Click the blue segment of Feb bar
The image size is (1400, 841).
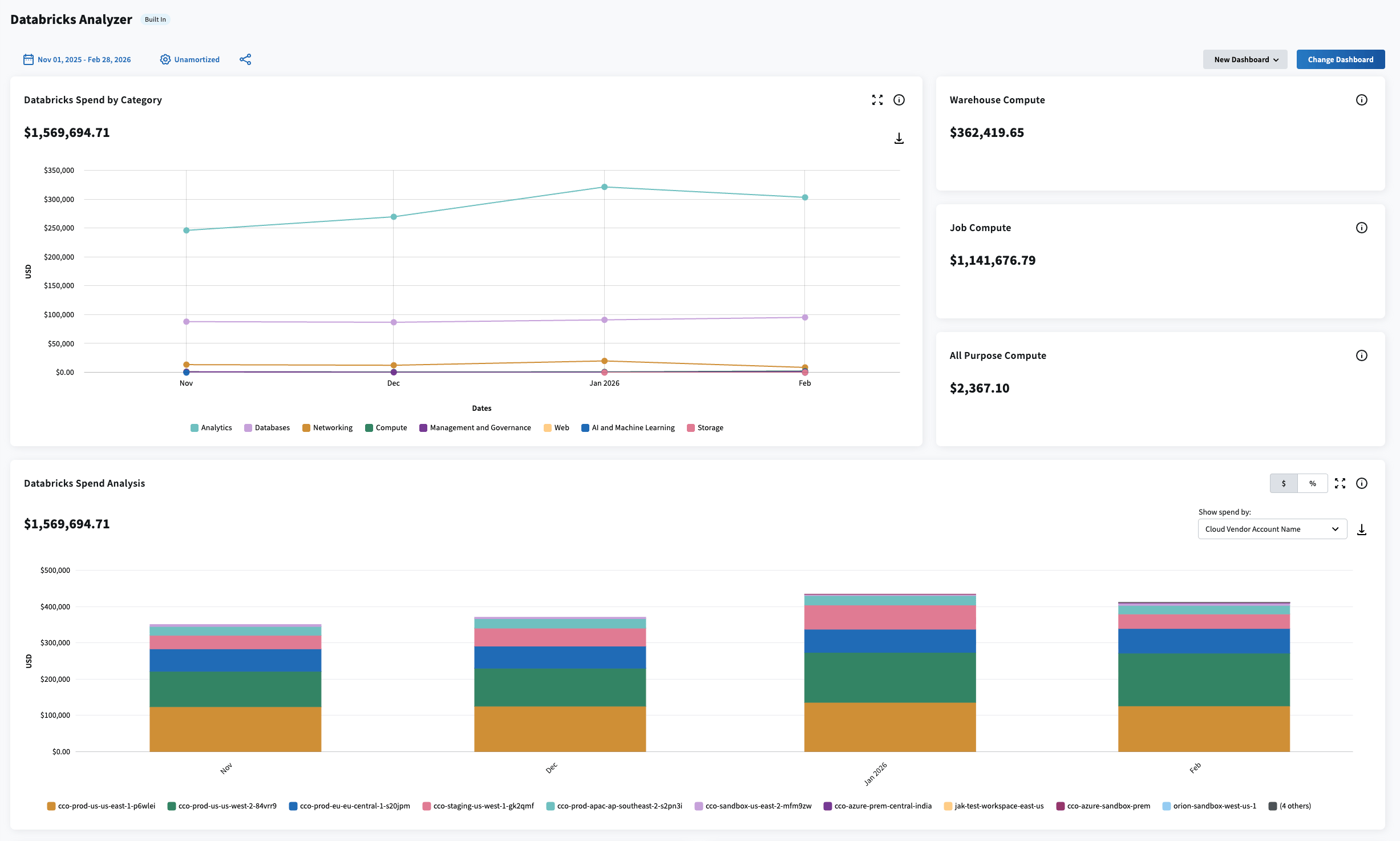pyautogui.click(x=1204, y=641)
